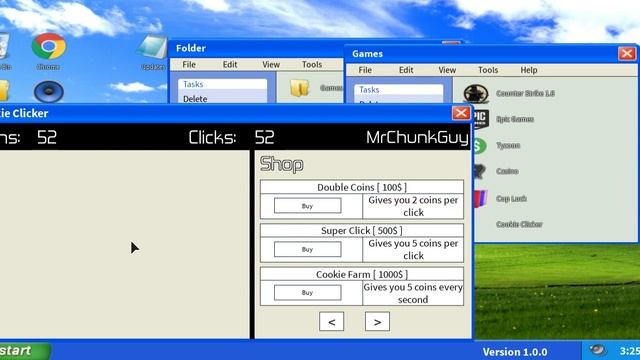
Task: Click Tasks header in Folder window
Action: [x=223, y=84]
